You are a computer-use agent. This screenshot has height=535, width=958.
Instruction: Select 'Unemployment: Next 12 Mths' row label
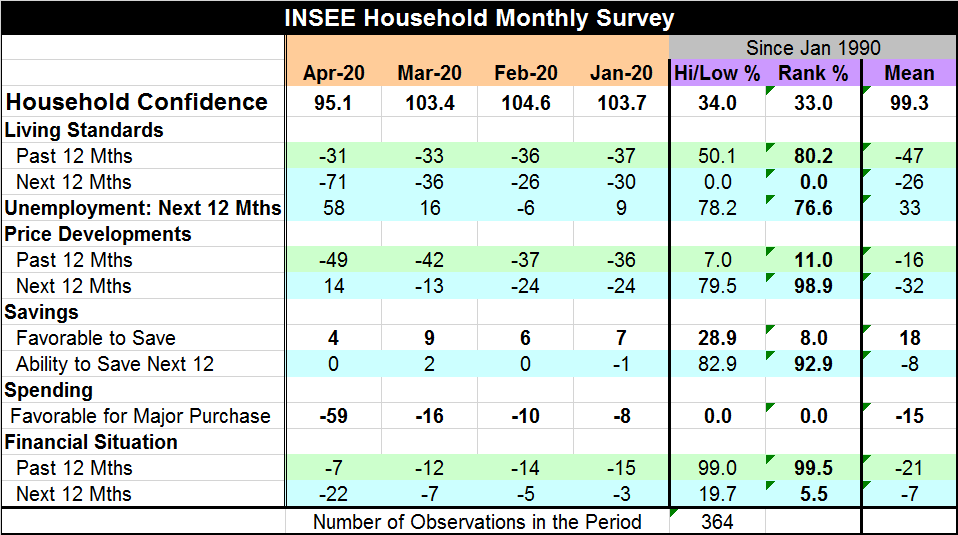tap(143, 208)
